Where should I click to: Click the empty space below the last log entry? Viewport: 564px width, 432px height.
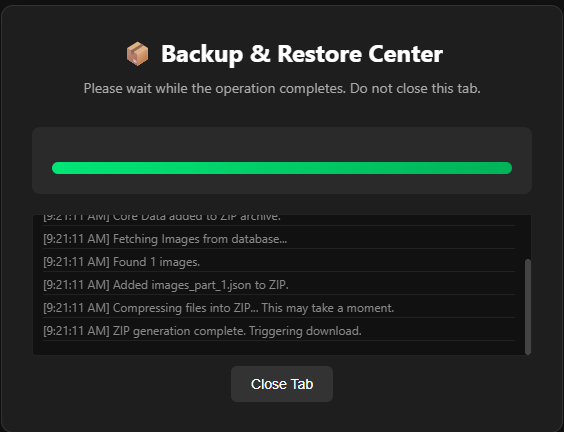pyautogui.click(x=279, y=348)
